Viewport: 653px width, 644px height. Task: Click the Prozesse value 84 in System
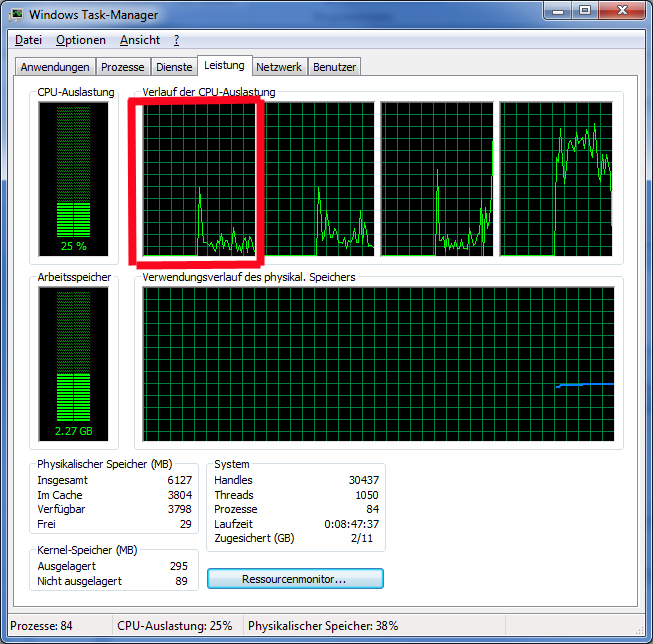[372, 509]
